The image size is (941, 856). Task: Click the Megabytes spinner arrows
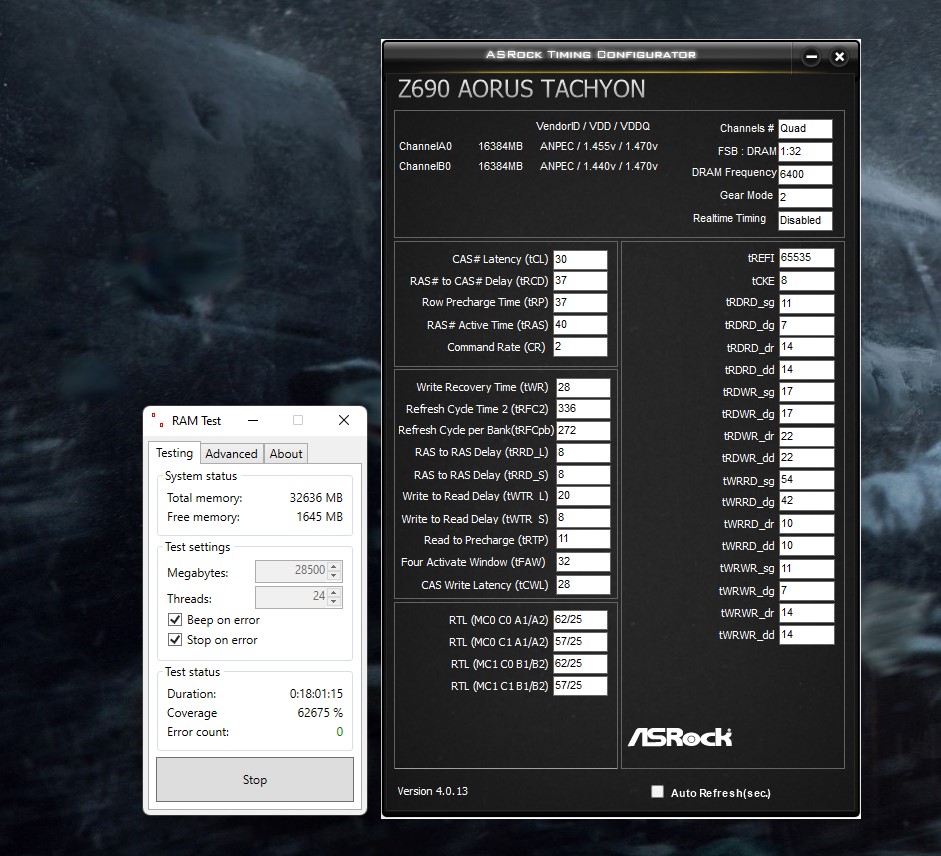point(334,572)
